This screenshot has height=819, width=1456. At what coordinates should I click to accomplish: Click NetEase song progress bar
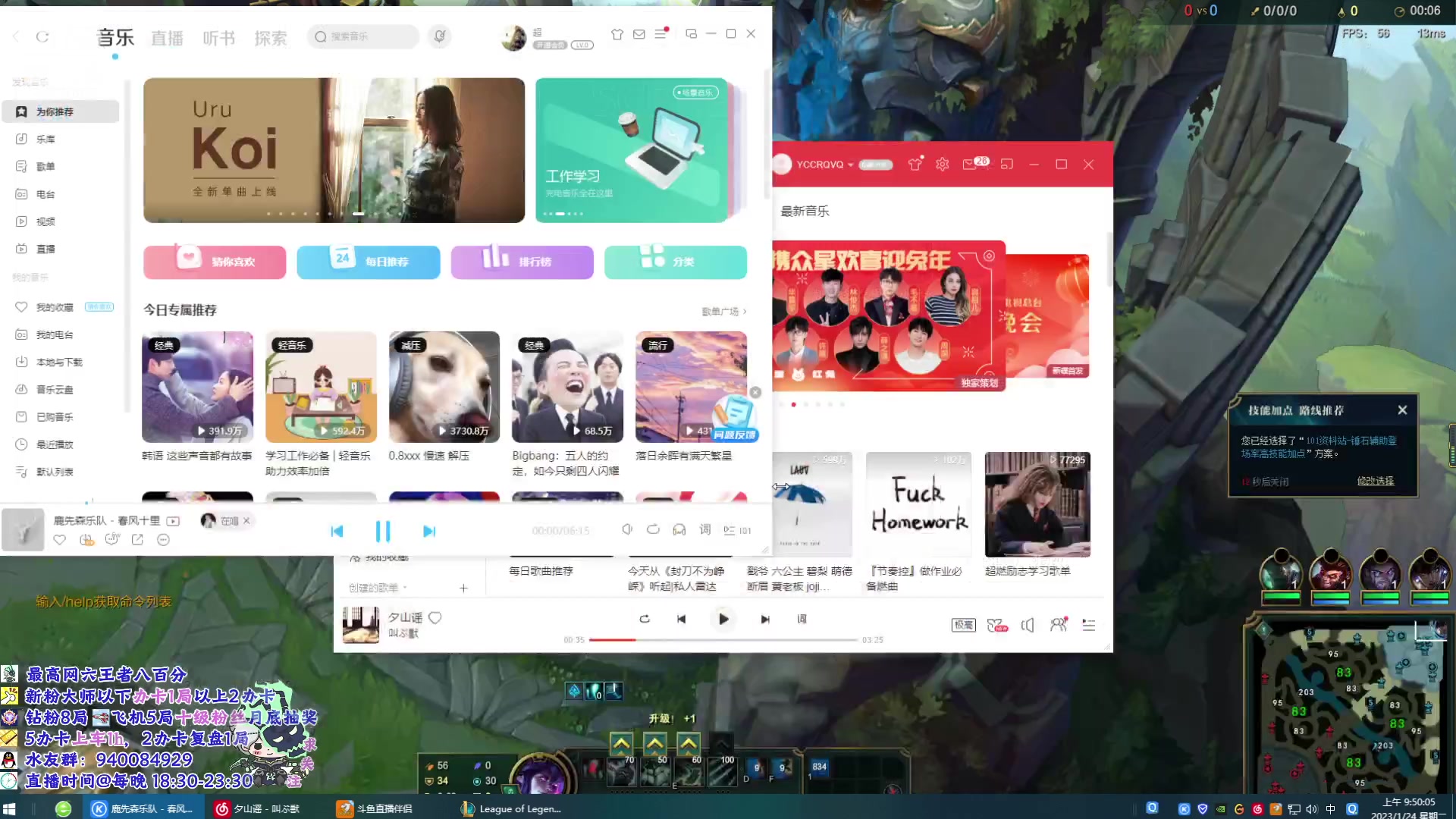pyautogui.click(x=723, y=640)
